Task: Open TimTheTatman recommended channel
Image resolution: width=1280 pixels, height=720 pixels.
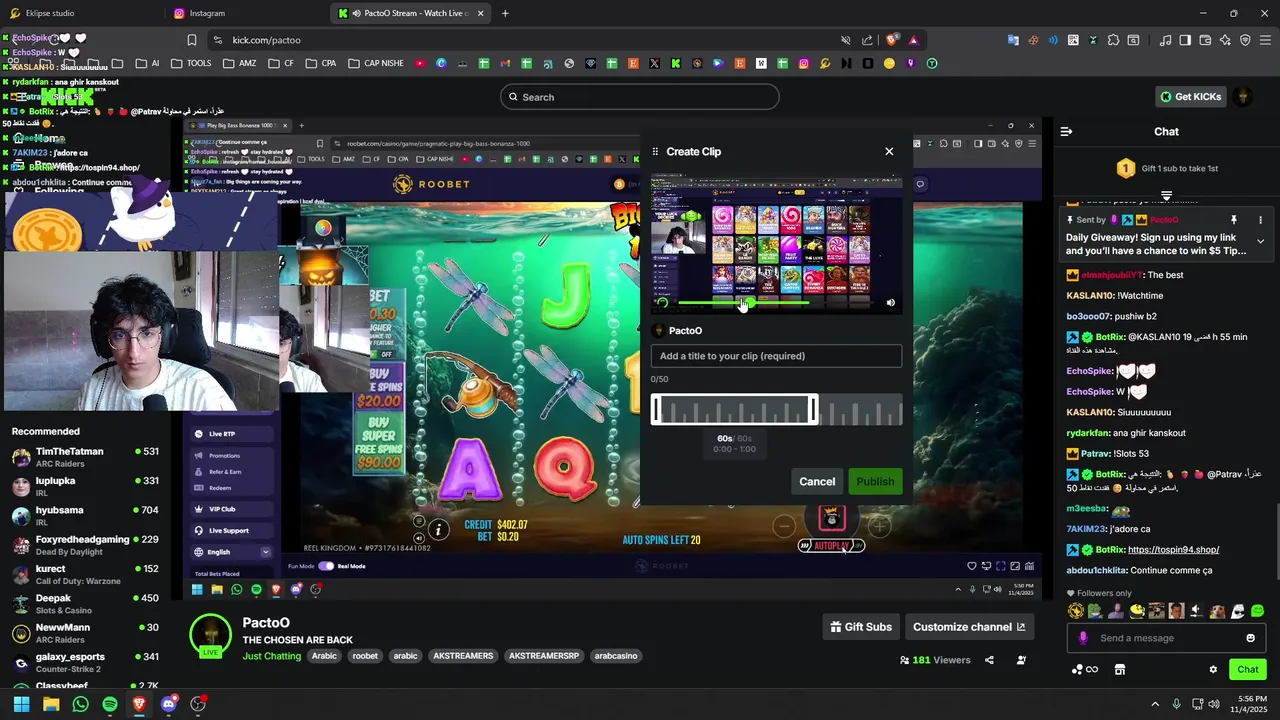Action: pos(85,457)
